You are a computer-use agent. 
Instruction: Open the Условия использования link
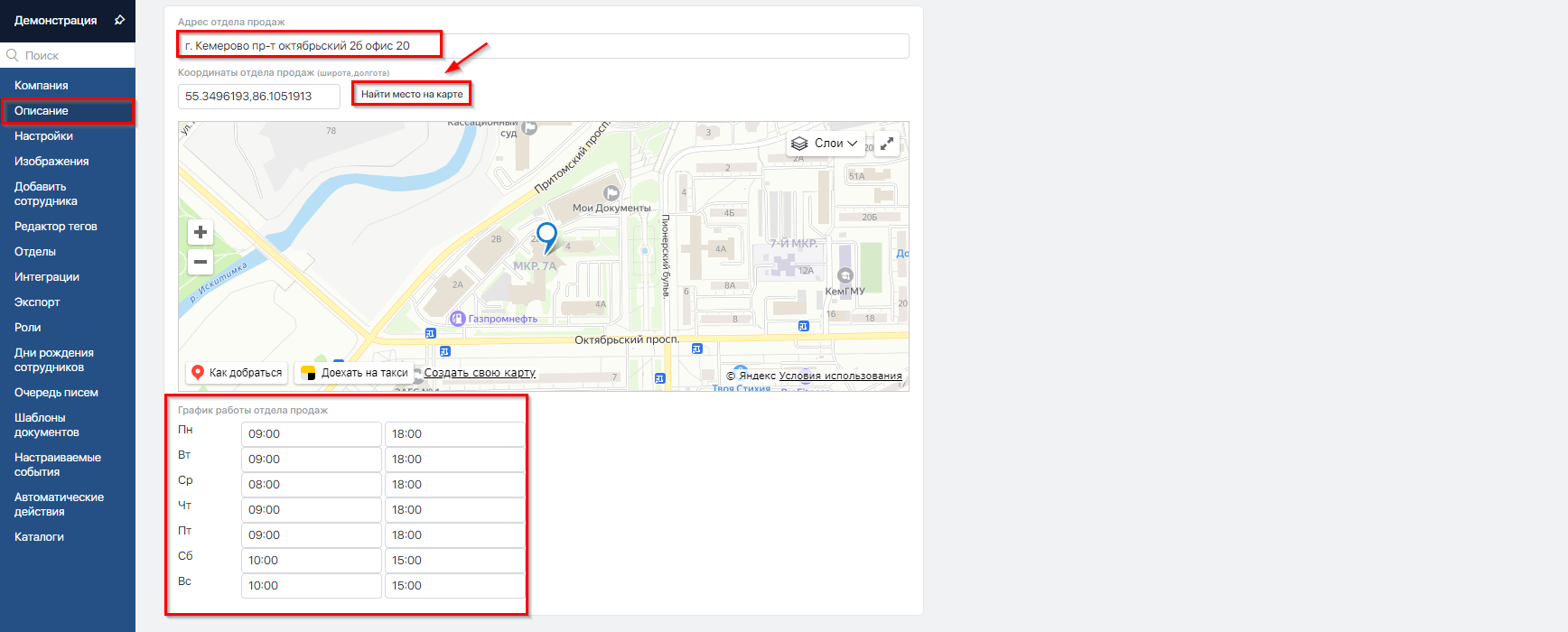[x=840, y=376]
